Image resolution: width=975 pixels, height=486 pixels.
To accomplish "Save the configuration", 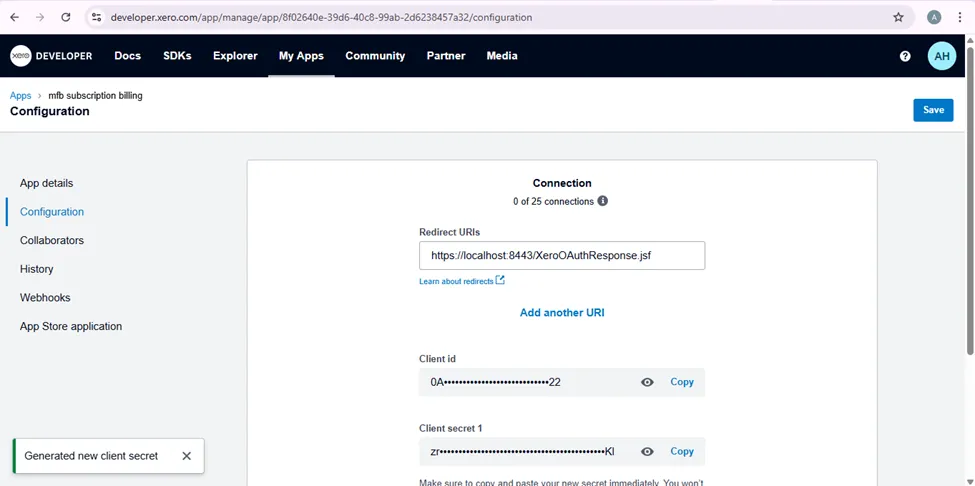I will (x=933, y=110).
